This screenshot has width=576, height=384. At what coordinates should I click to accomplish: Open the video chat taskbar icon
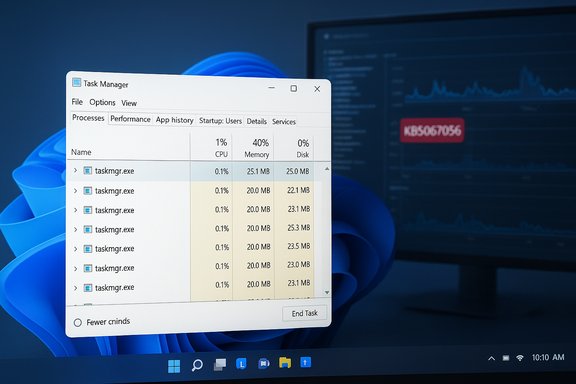pos(263,363)
